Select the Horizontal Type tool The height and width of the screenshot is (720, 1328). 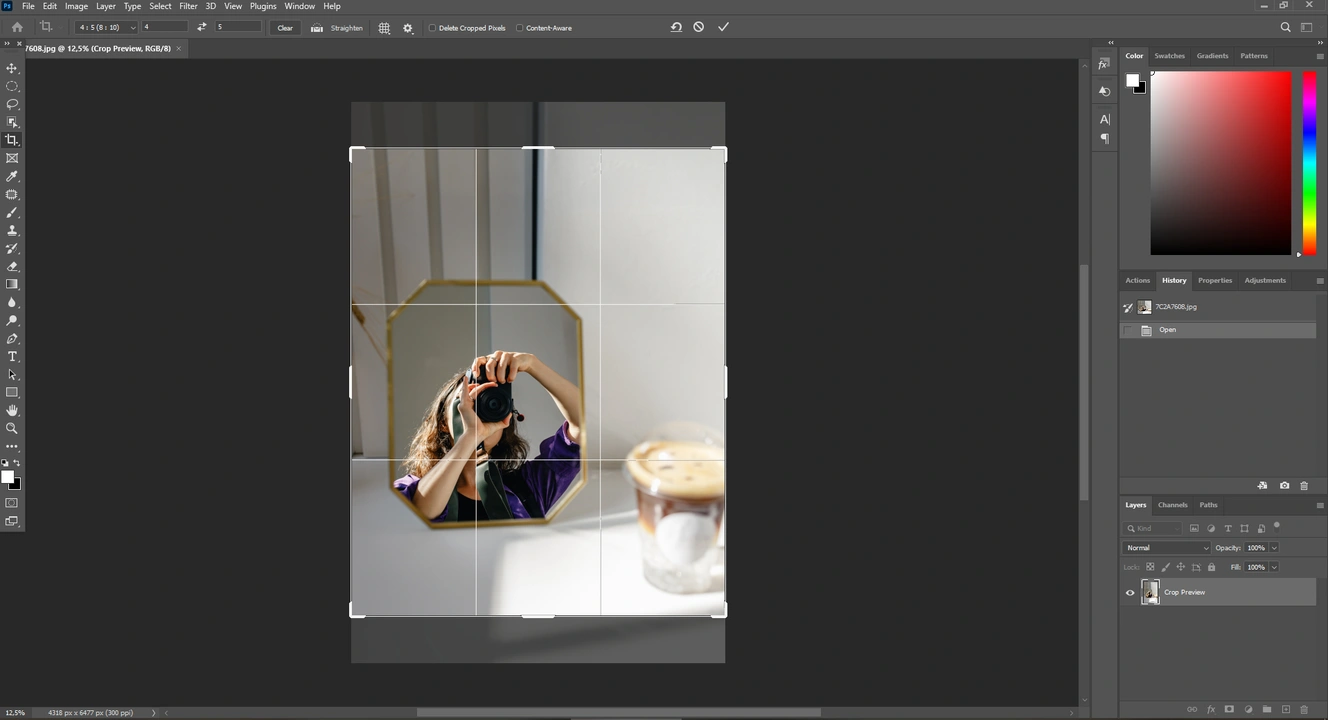tap(12, 356)
